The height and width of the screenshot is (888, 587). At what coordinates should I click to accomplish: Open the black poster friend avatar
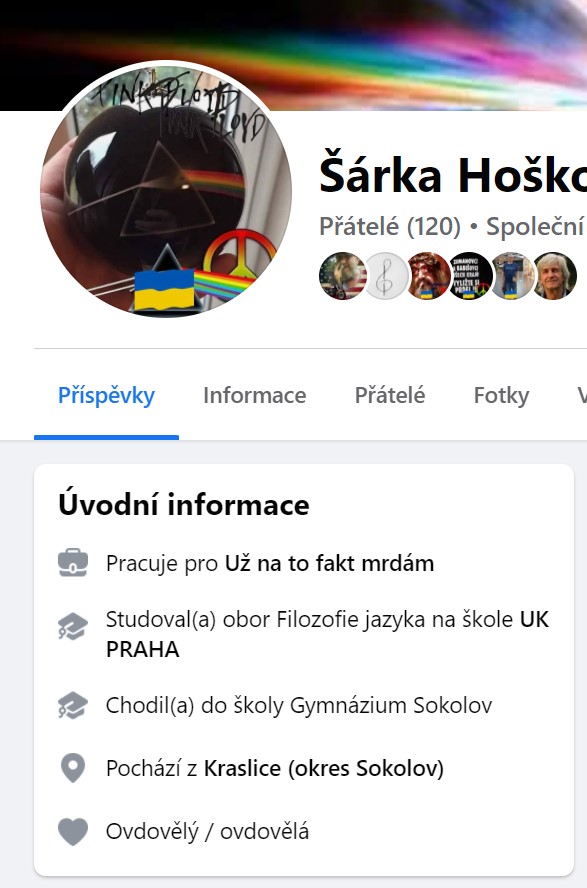470,276
